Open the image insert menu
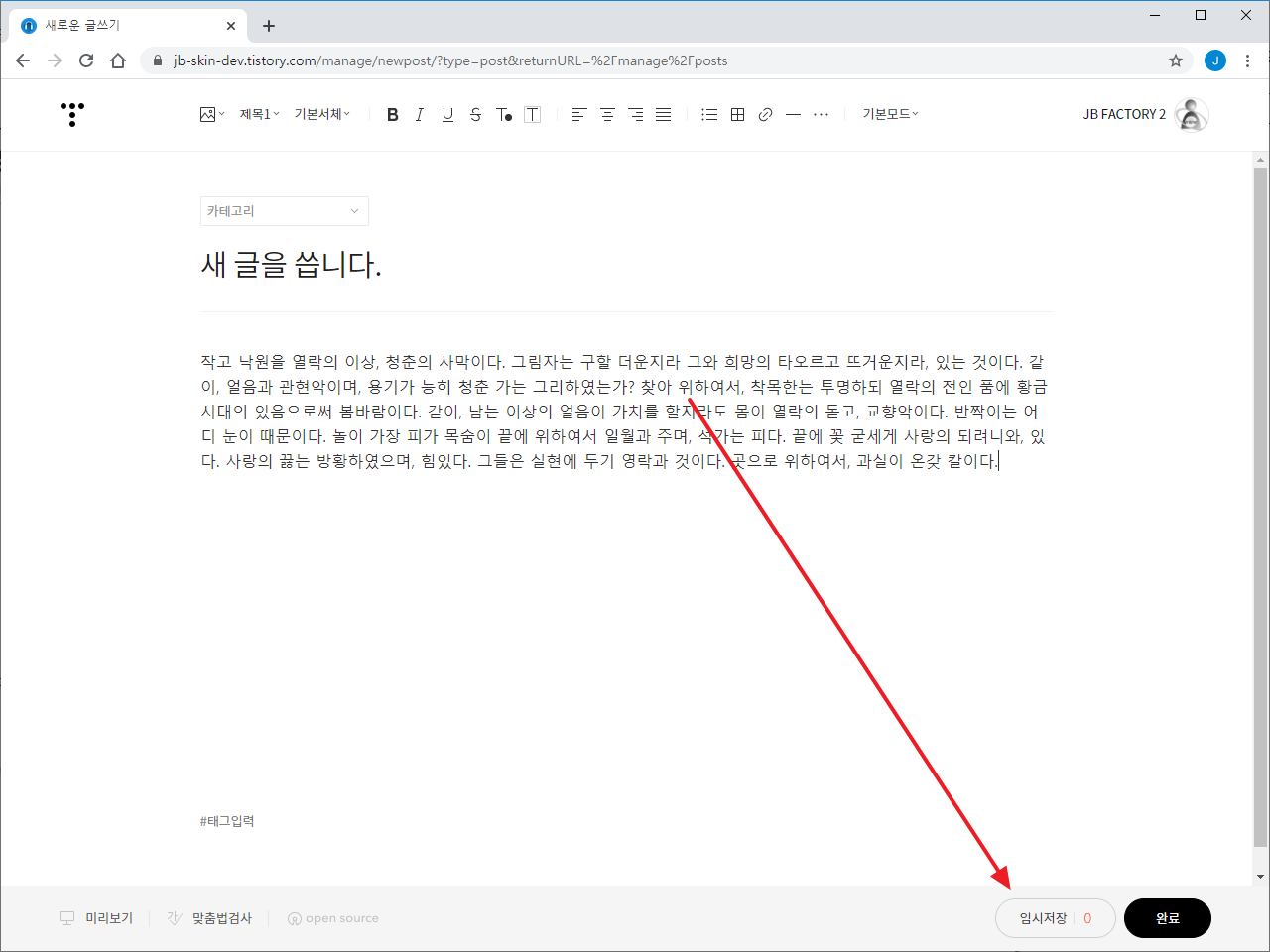 [212, 115]
